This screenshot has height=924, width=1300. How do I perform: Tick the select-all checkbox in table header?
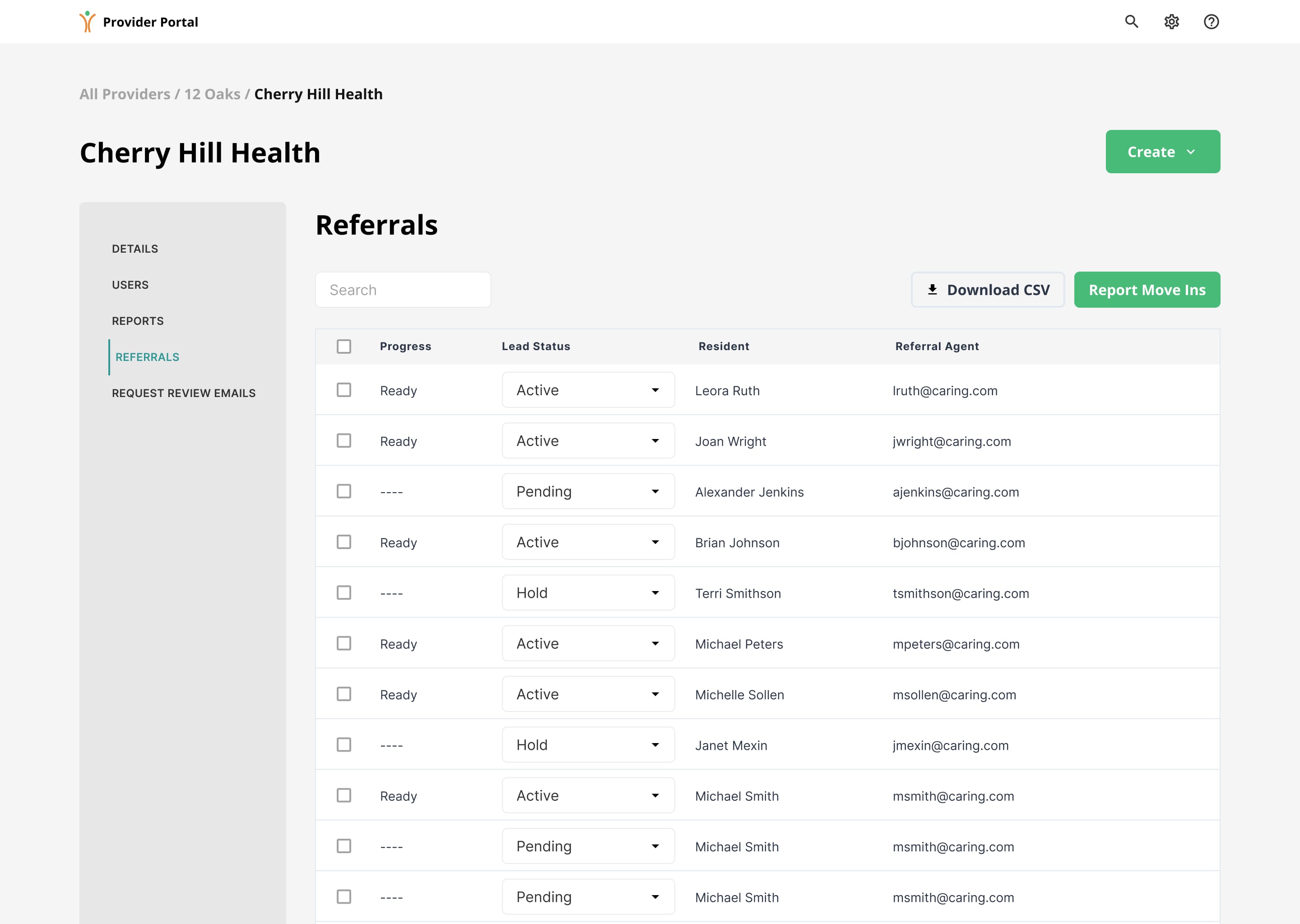(x=344, y=346)
